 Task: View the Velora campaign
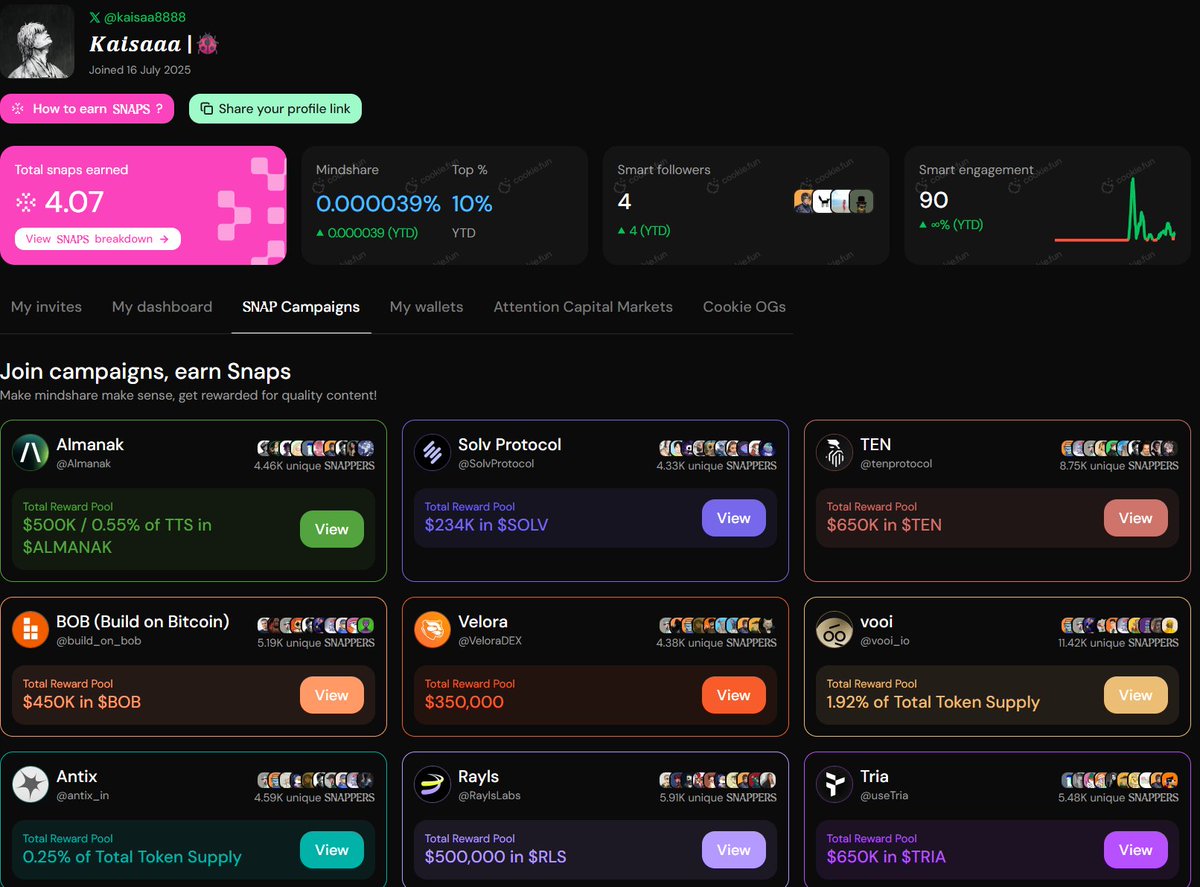point(733,695)
